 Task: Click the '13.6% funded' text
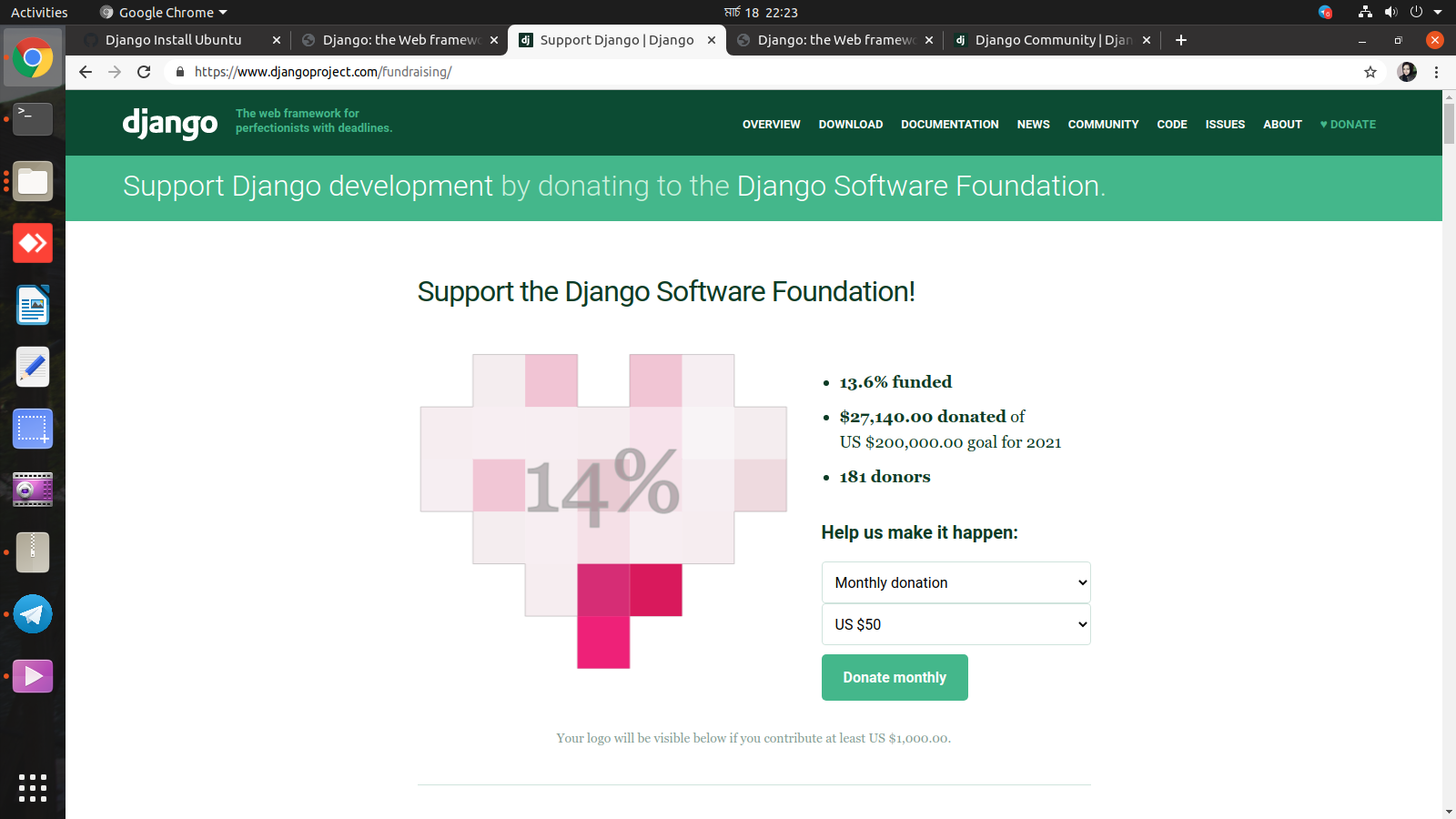pos(895,382)
